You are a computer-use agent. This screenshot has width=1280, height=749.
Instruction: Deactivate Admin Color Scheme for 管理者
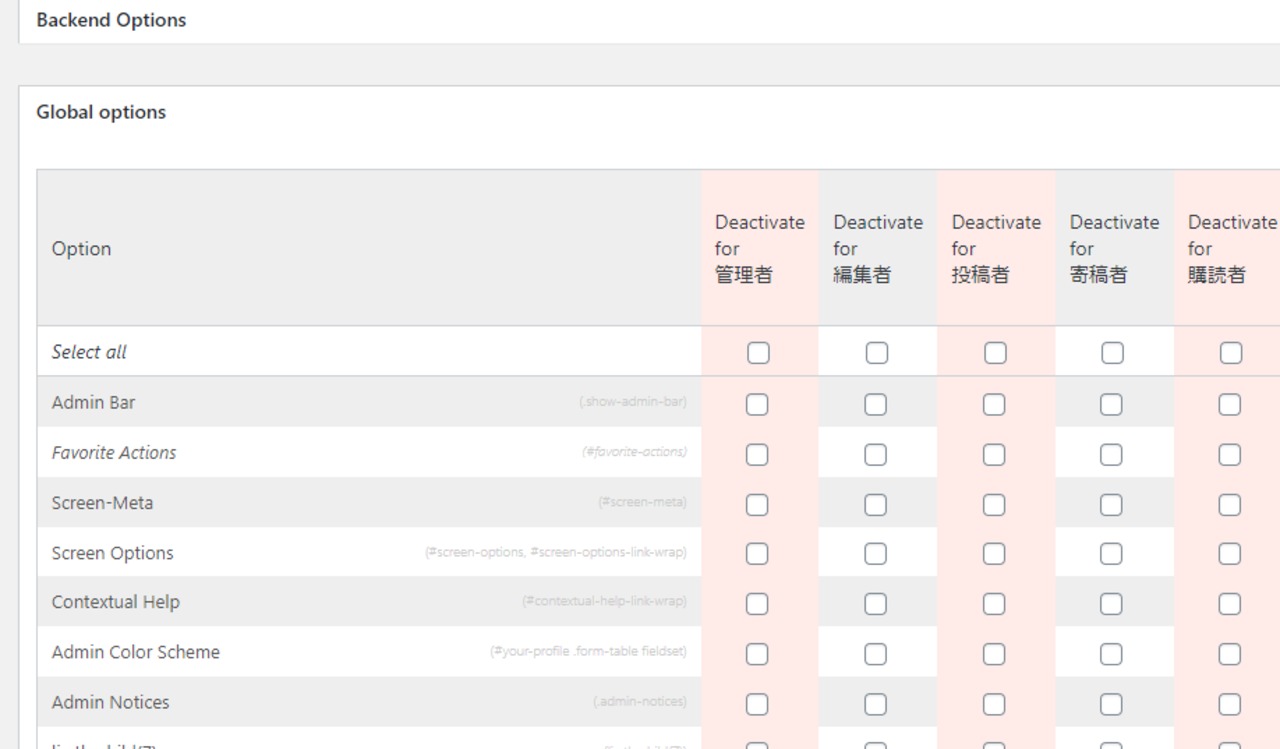click(x=757, y=654)
